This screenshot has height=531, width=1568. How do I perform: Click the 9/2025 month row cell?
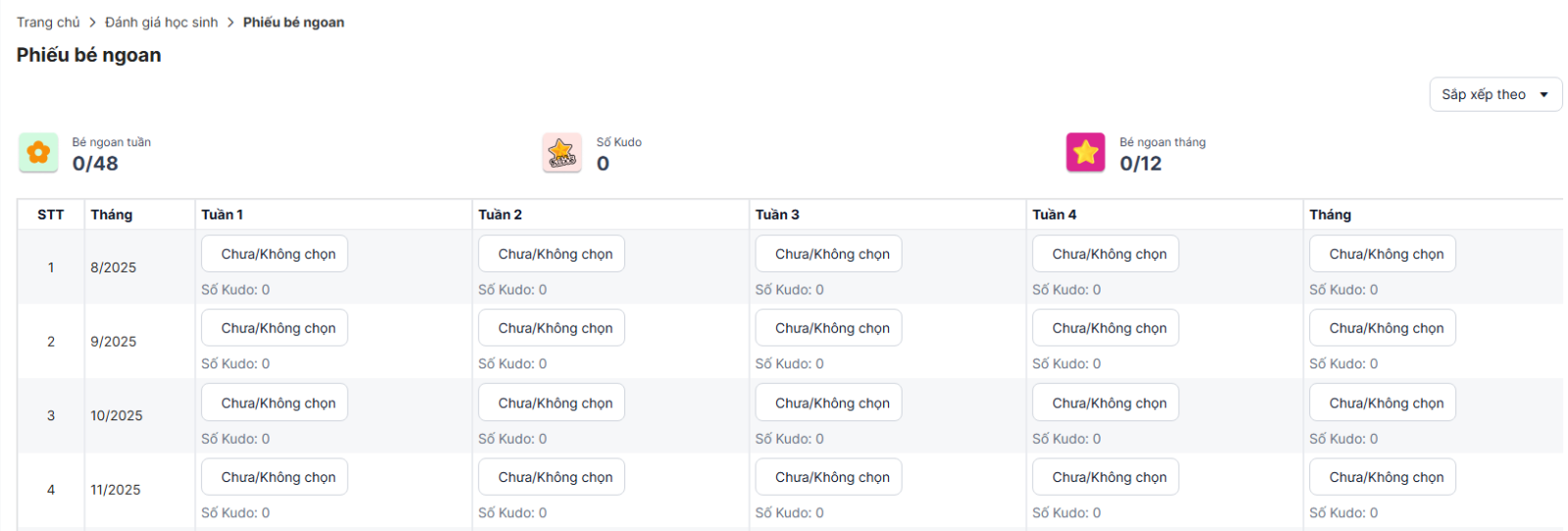[114, 342]
